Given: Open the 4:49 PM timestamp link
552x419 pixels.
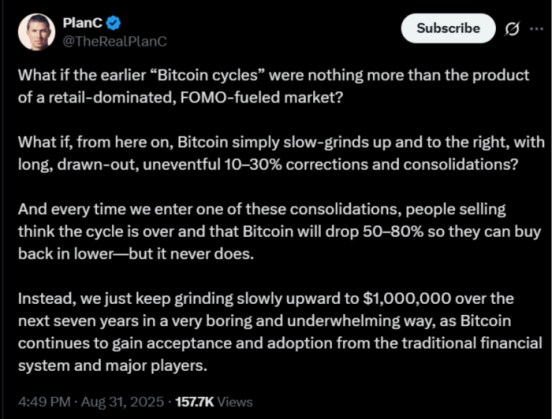Looking at the screenshot, I should (44, 402).
